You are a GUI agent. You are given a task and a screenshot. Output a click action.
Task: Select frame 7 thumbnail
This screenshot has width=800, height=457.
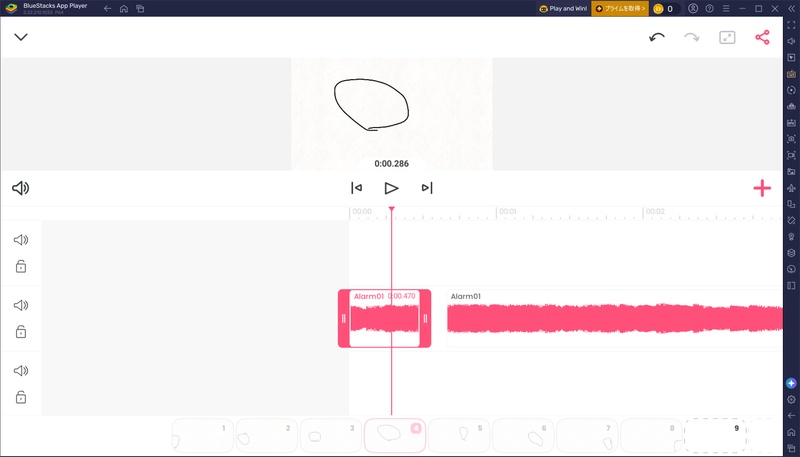click(x=587, y=436)
